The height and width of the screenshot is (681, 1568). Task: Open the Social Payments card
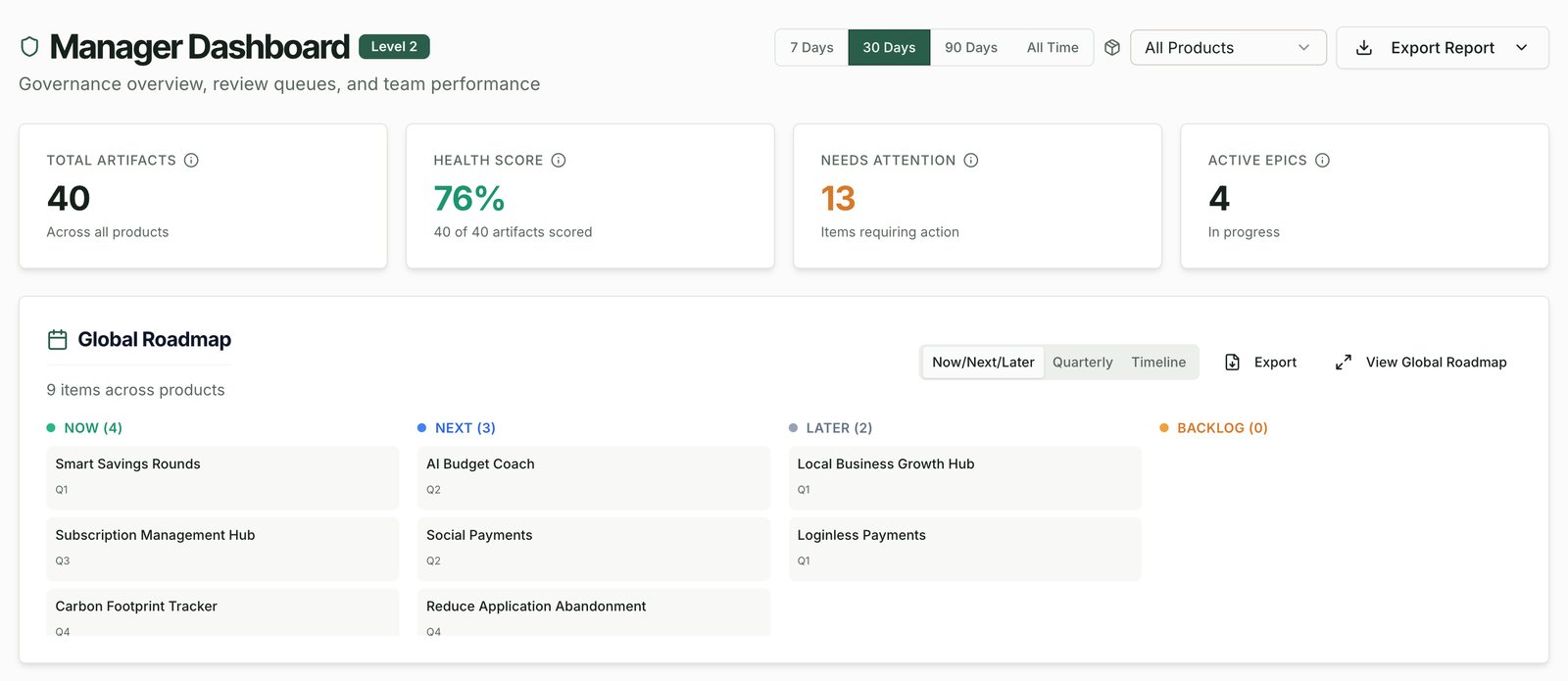point(594,549)
